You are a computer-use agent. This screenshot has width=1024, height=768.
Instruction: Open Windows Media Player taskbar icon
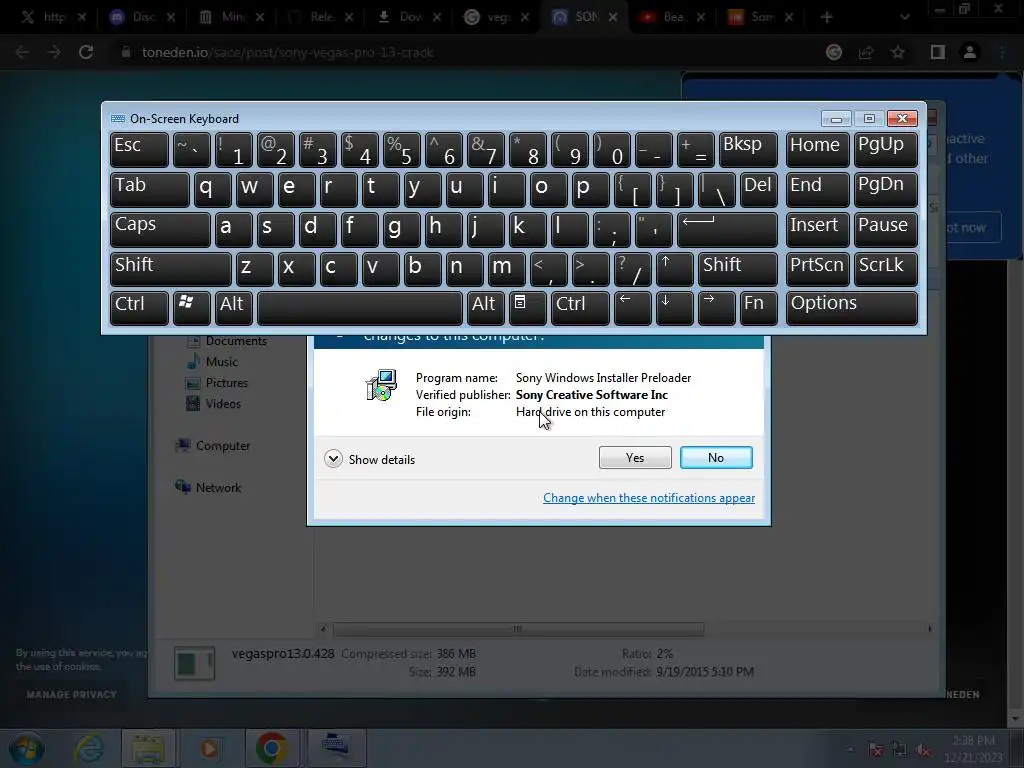tap(209, 748)
